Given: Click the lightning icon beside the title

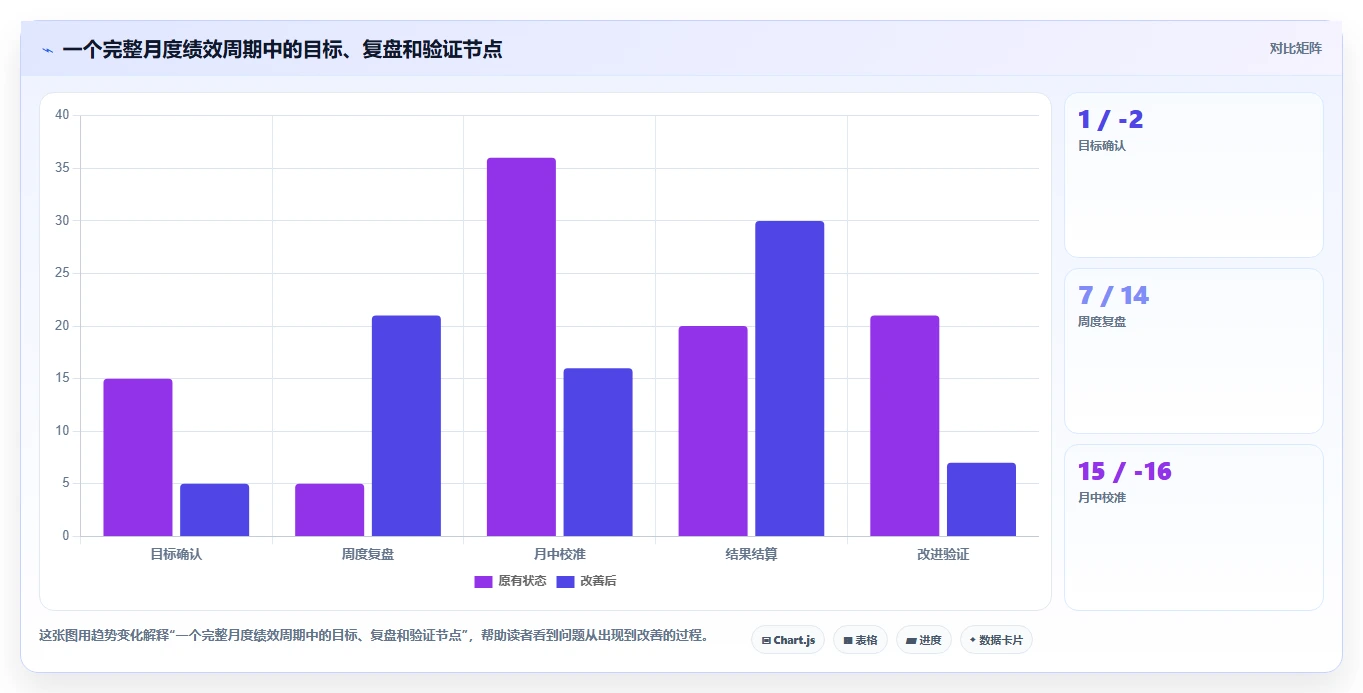Looking at the screenshot, I should coord(47,50).
